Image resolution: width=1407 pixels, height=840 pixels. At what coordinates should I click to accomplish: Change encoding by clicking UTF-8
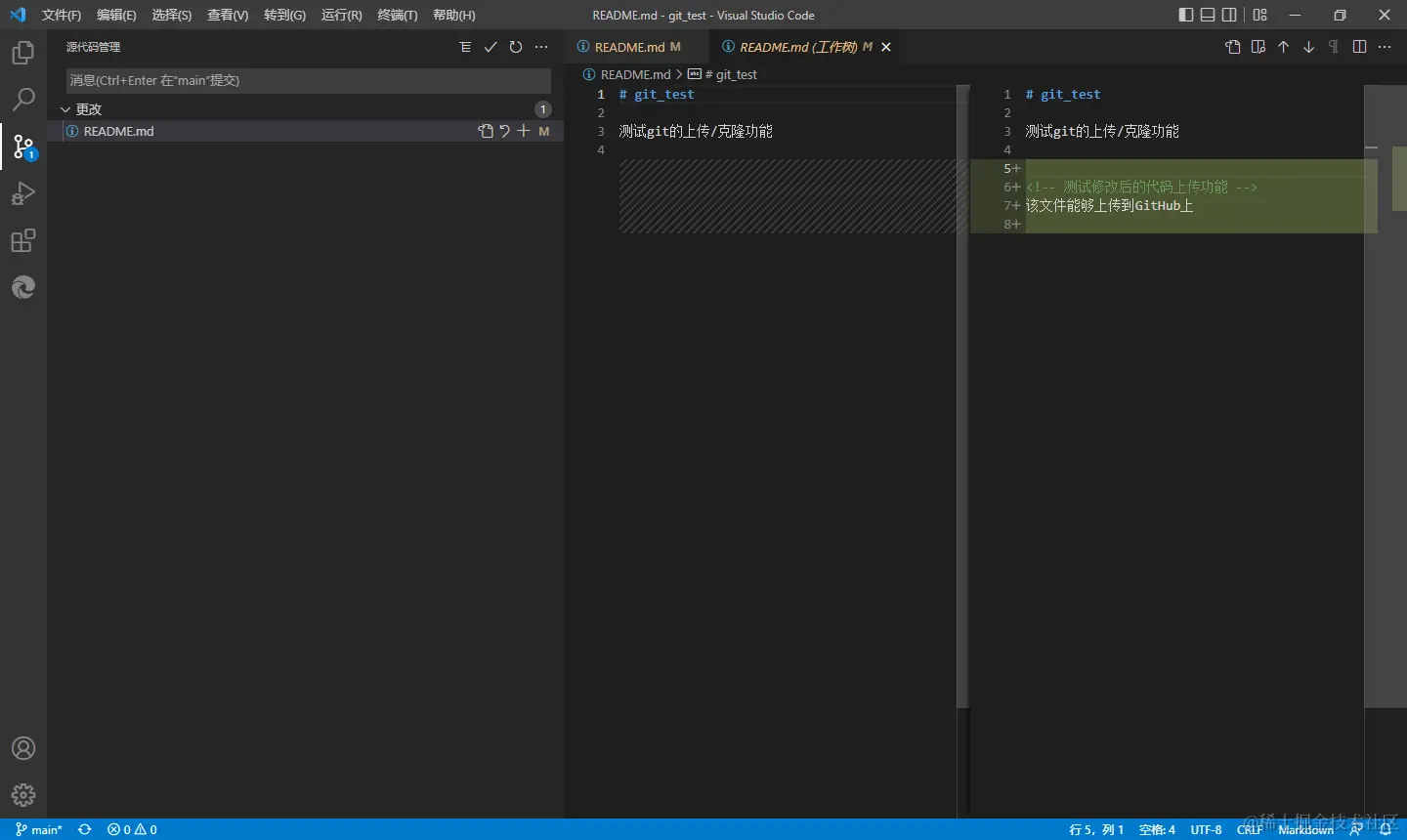point(1206,829)
